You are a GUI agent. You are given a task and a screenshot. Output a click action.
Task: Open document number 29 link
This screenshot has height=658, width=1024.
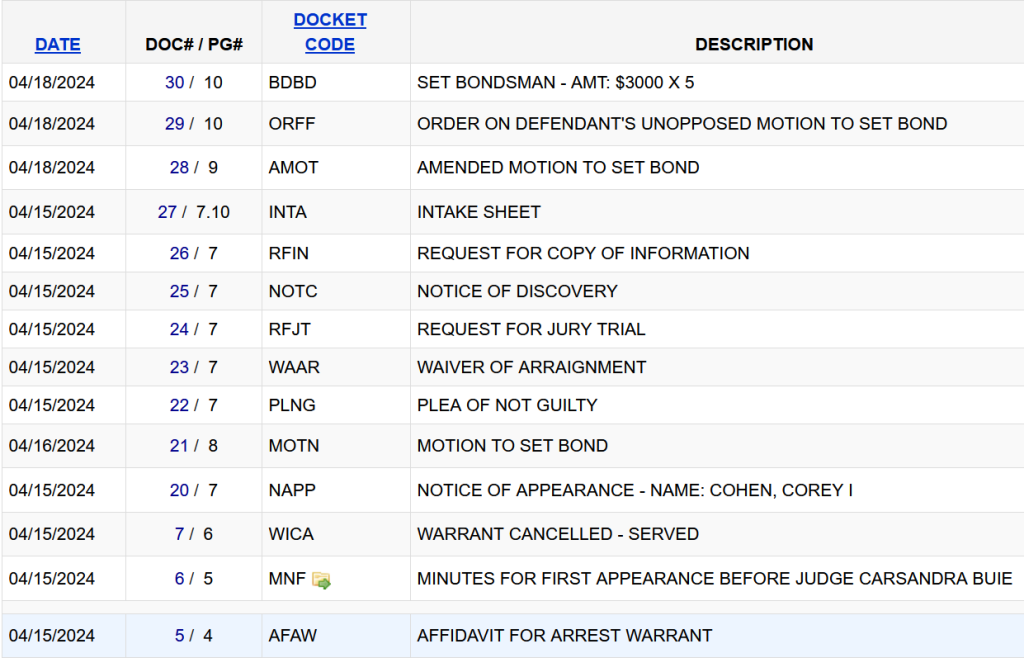[174, 124]
